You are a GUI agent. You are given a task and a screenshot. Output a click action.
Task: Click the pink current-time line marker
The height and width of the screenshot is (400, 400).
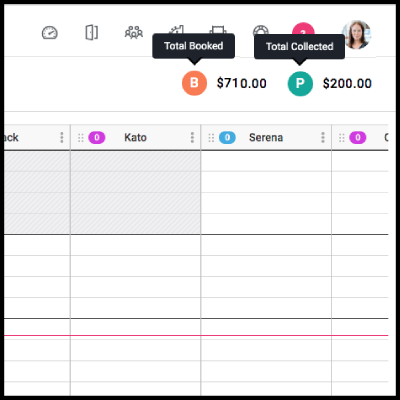(196, 335)
